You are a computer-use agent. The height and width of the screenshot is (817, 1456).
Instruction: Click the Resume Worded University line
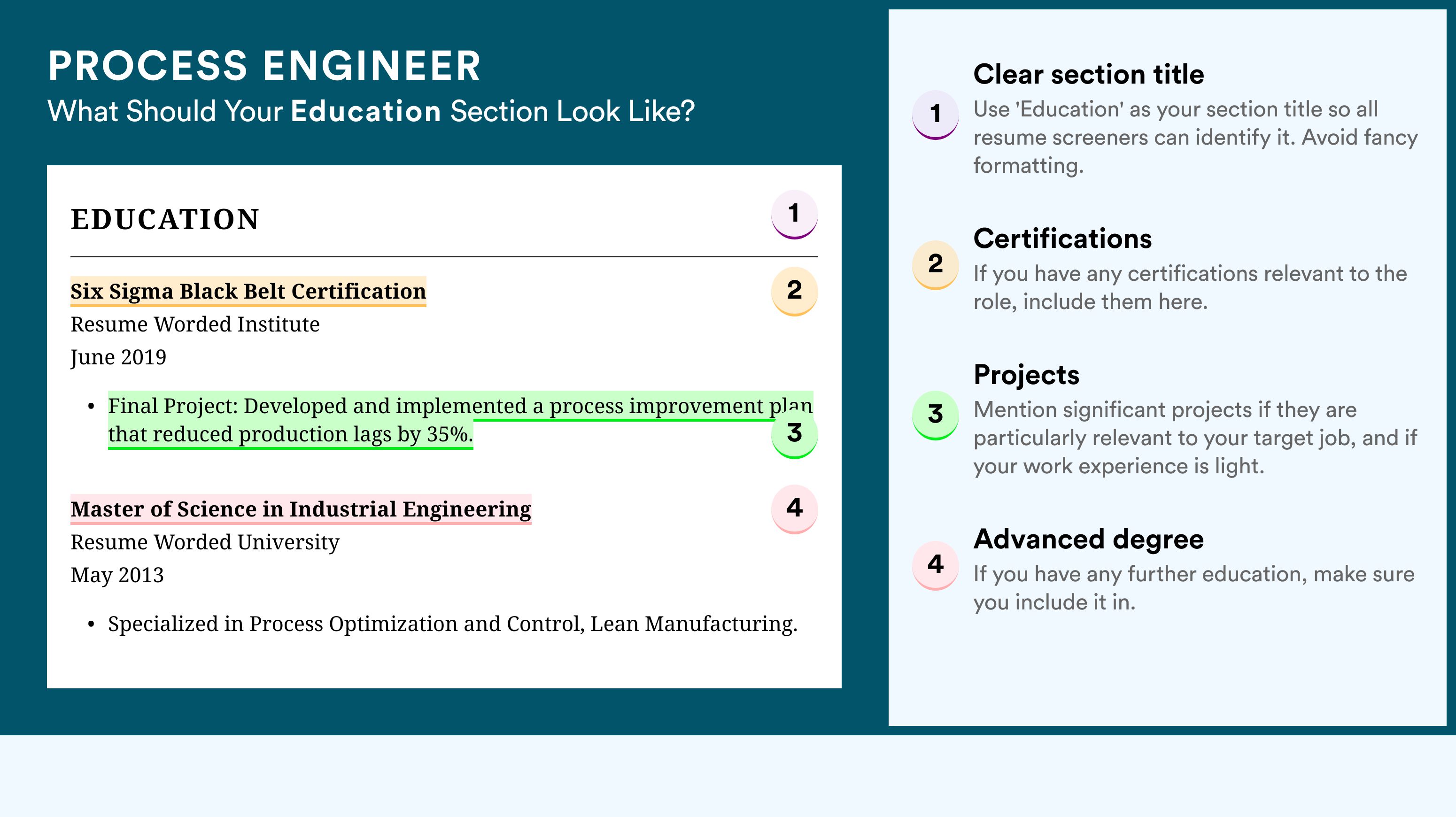205,542
